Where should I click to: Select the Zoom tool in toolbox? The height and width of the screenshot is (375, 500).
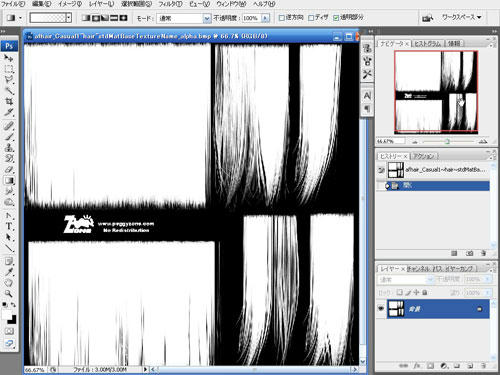pyautogui.click(x=9, y=293)
